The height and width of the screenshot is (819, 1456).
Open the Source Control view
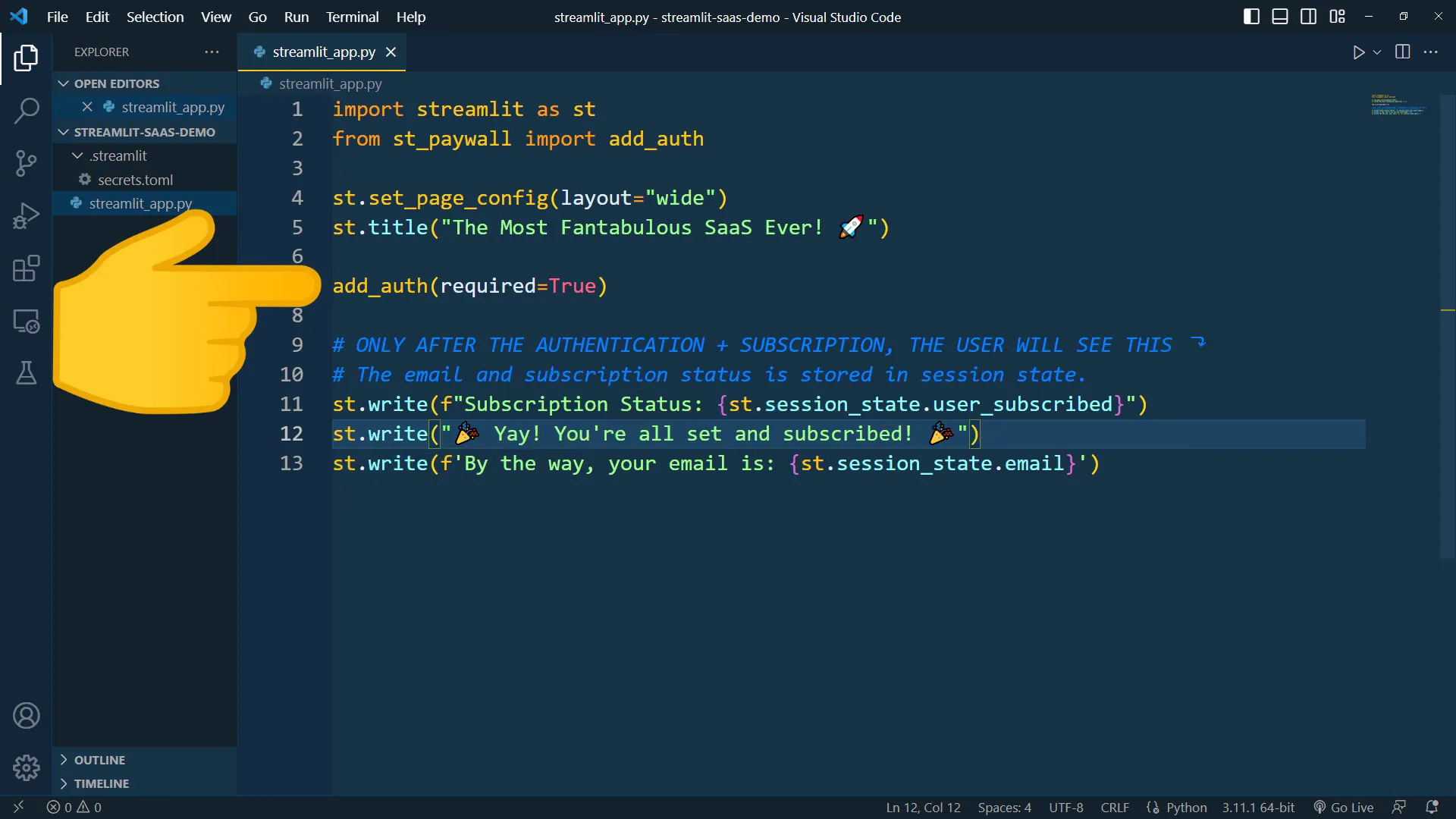(x=27, y=163)
